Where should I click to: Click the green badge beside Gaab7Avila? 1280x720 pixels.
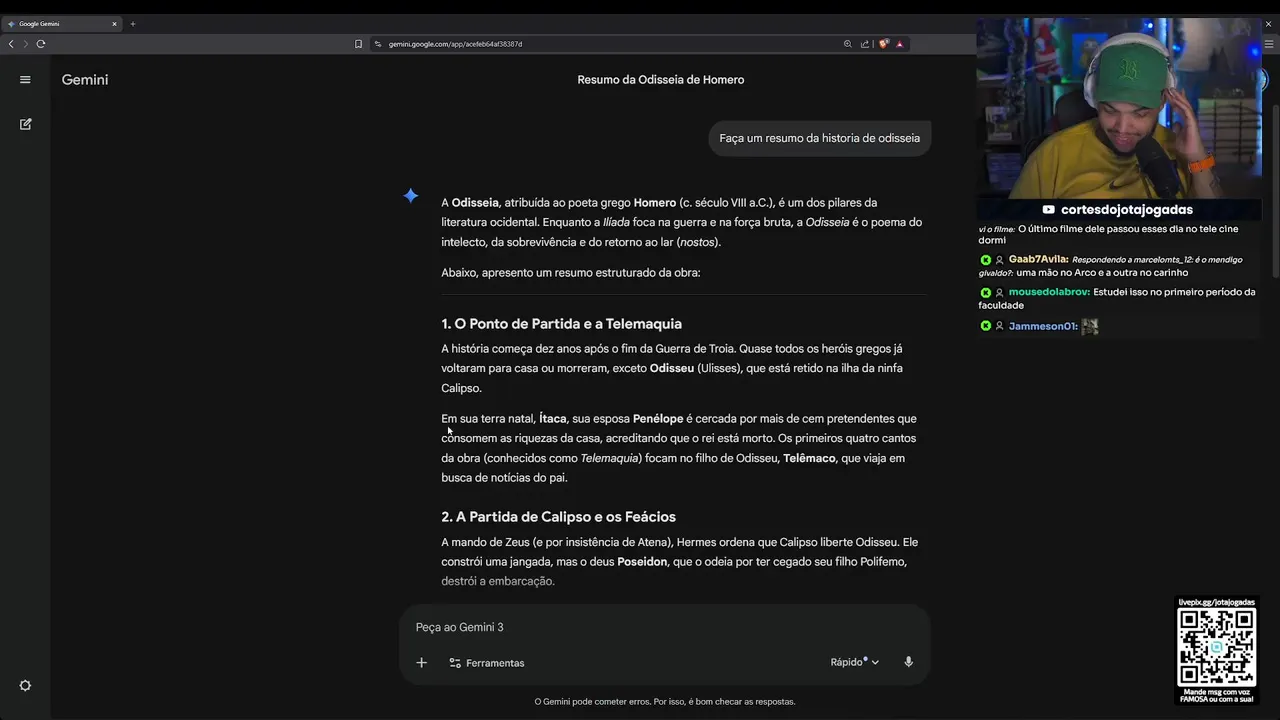pos(985,260)
